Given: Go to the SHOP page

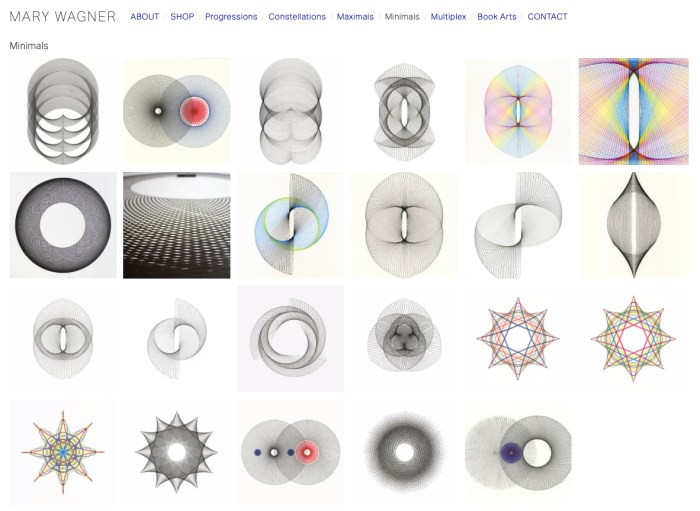Looking at the screenshot, I should (182, 17).
